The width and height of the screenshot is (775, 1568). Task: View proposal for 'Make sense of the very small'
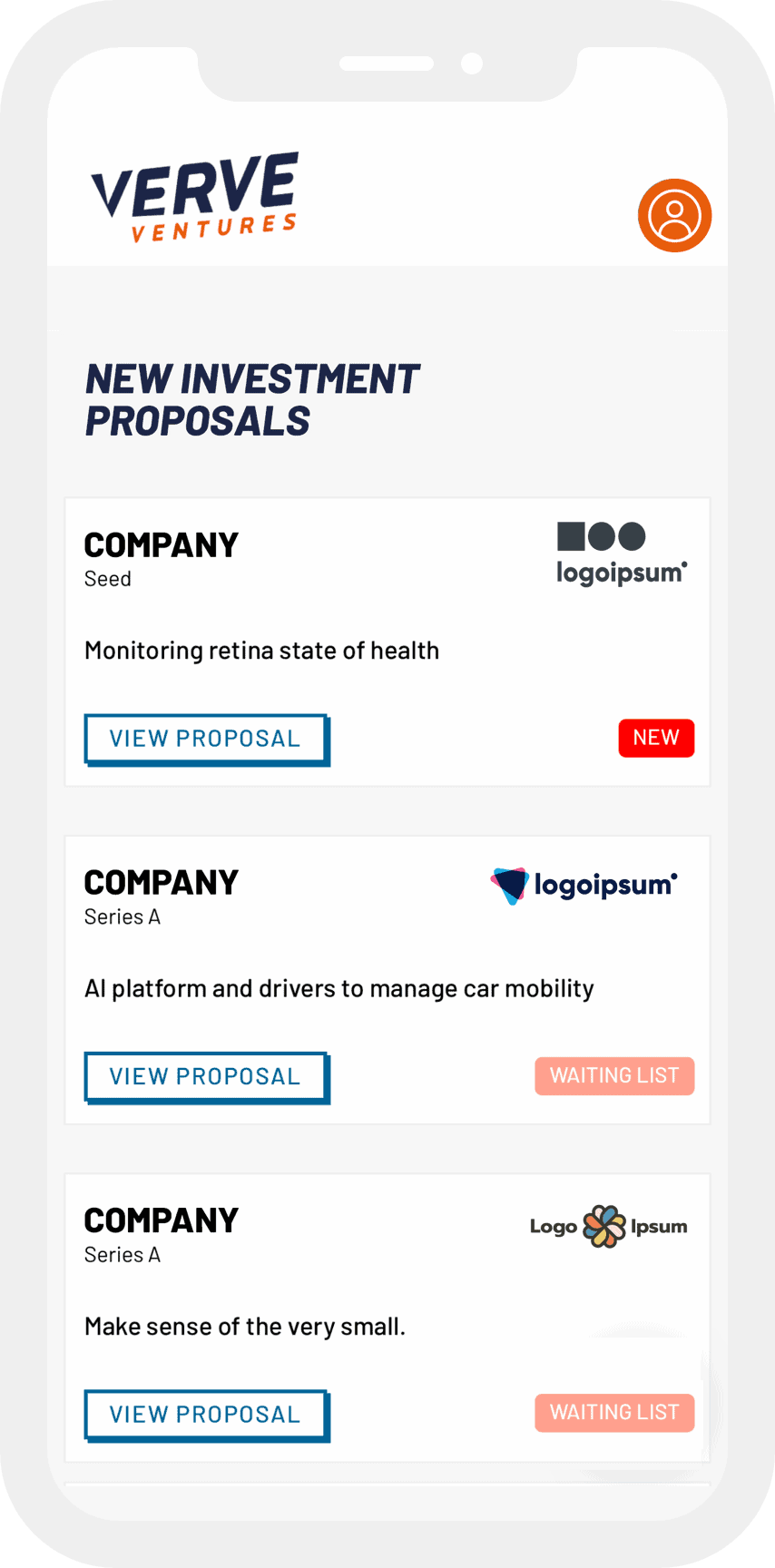tap(206, 1415)
